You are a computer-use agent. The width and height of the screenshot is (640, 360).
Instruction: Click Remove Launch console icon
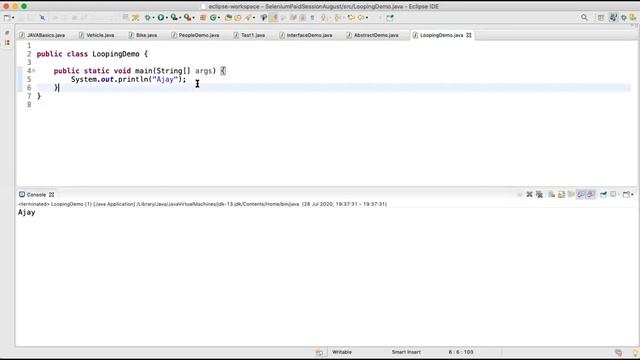[529, 194]
